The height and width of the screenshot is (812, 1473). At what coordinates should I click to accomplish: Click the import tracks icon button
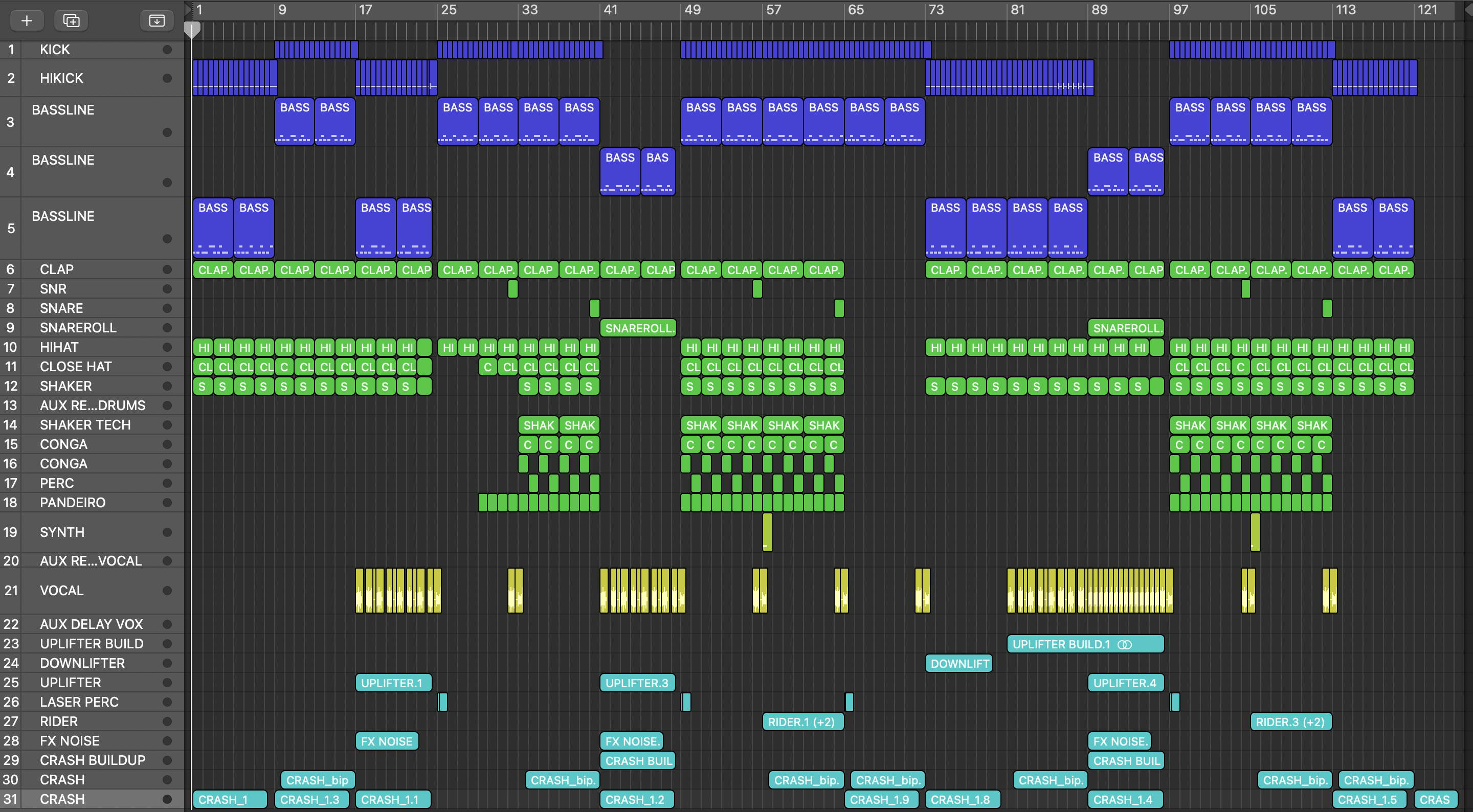pyautogui.click(x=157, y=20)
